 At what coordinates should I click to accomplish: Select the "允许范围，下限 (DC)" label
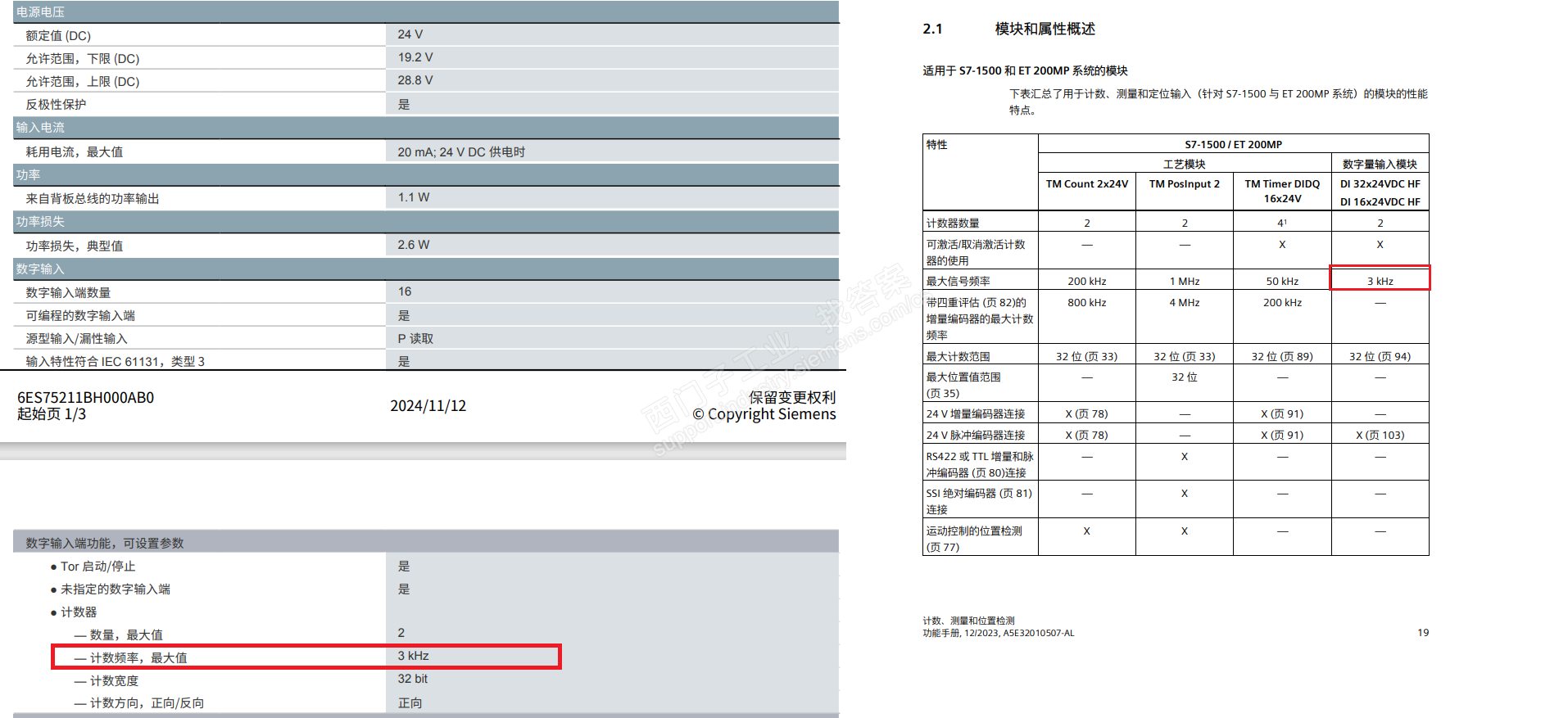coord(83,59)
